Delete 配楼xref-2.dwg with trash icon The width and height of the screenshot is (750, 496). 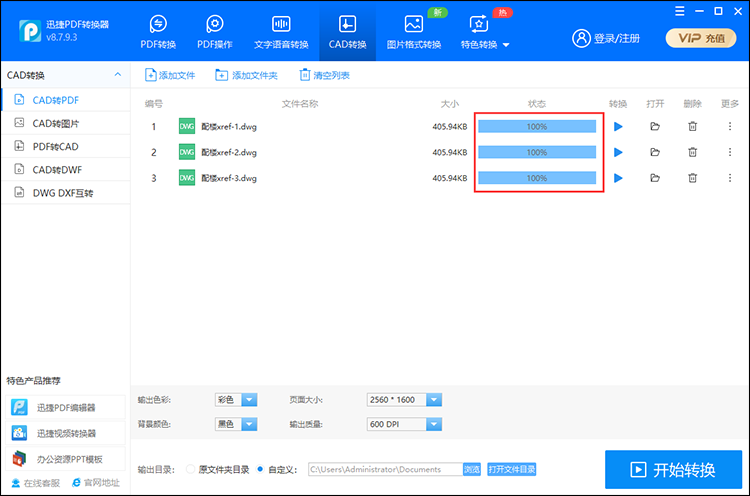[692, 153]
